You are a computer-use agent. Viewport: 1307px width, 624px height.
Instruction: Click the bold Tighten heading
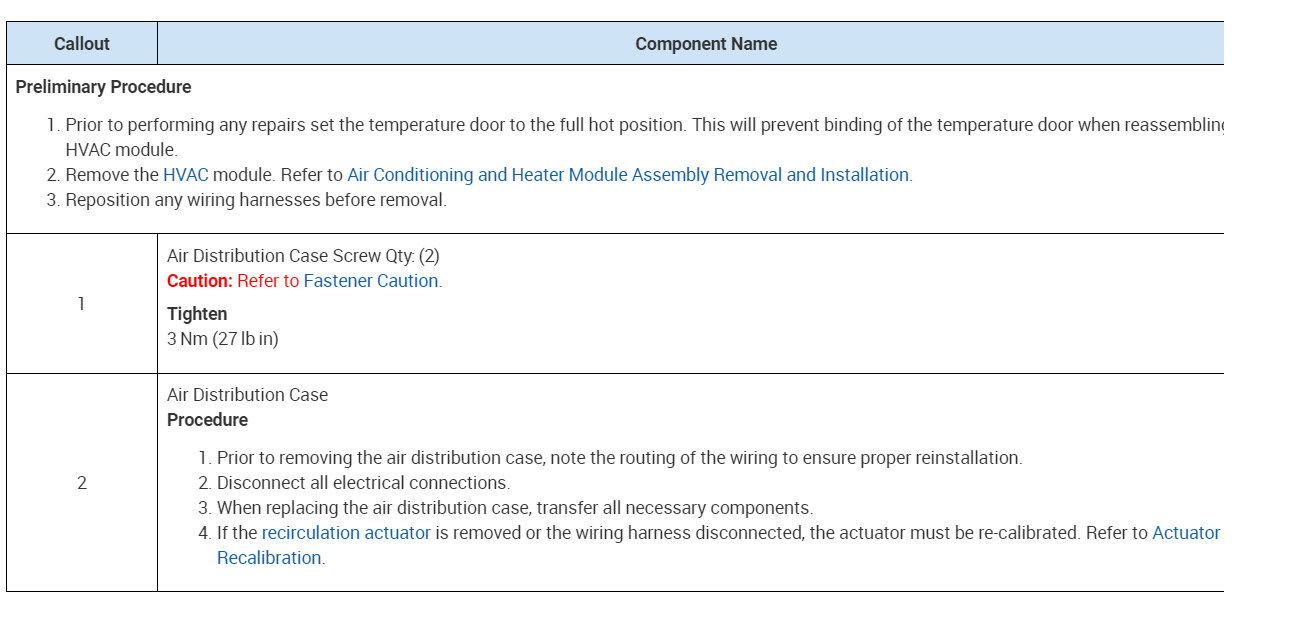click(197, 314)
